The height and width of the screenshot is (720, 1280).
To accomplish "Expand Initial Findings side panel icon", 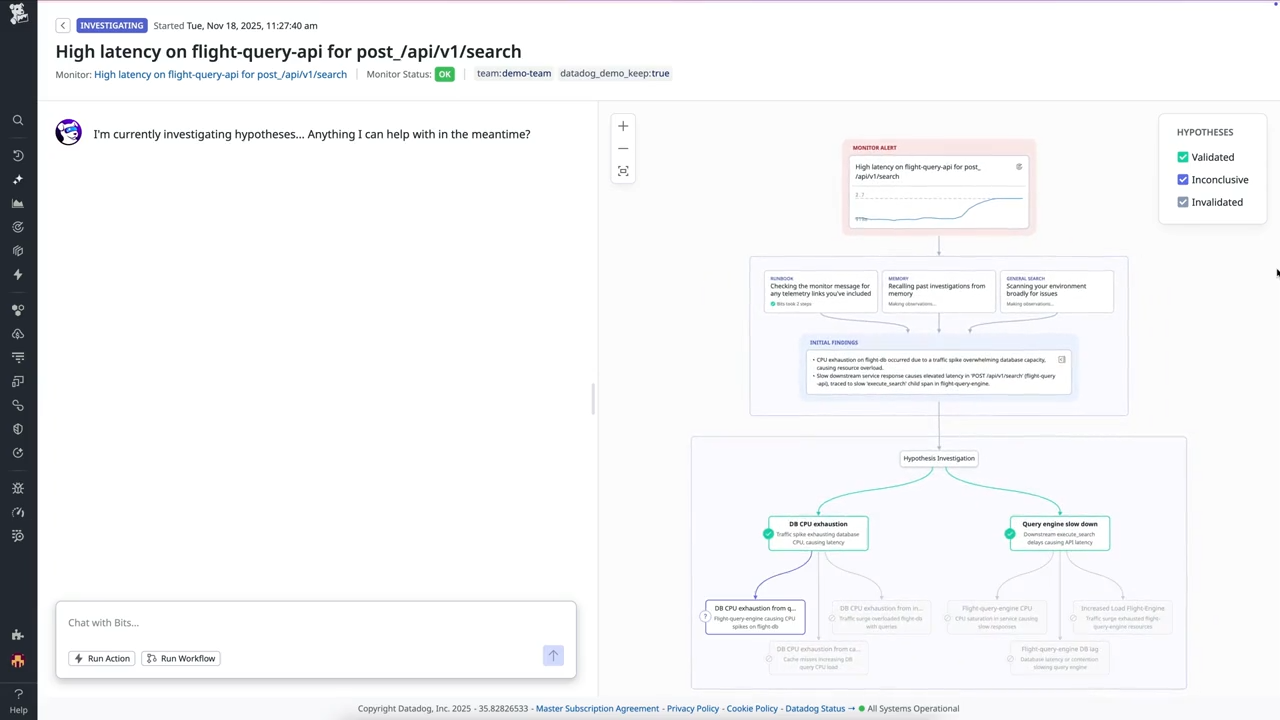I will 1062,359.
